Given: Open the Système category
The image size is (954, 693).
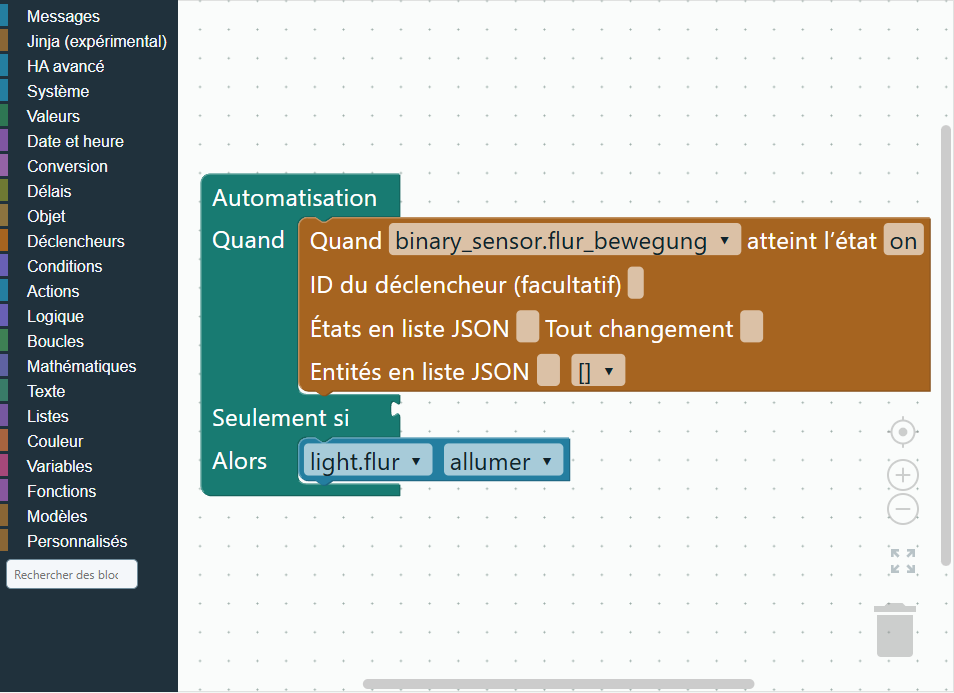Looking at the screenshot, I should pos(89,91).
